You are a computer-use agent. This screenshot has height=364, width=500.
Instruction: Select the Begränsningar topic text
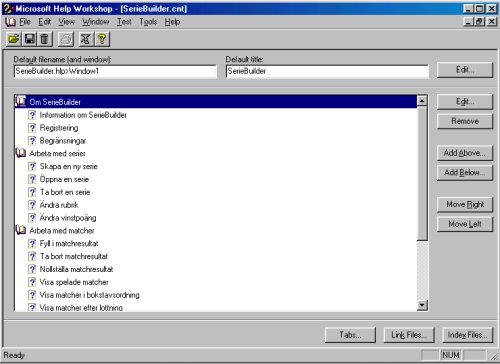pos(63,141)
